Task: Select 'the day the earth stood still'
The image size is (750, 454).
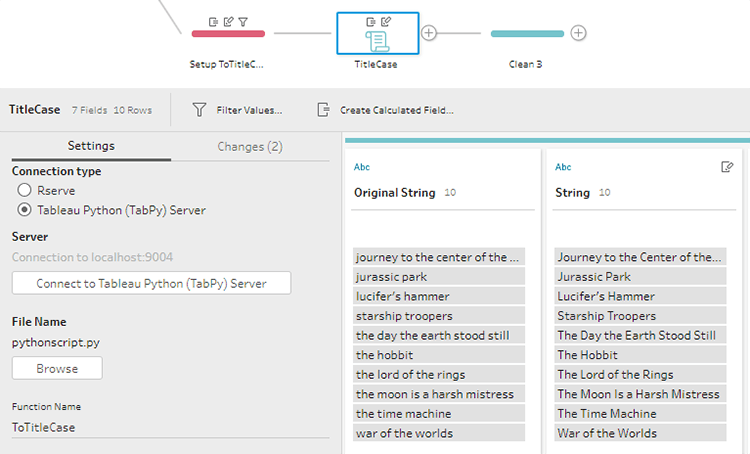Action: (439, 335)
